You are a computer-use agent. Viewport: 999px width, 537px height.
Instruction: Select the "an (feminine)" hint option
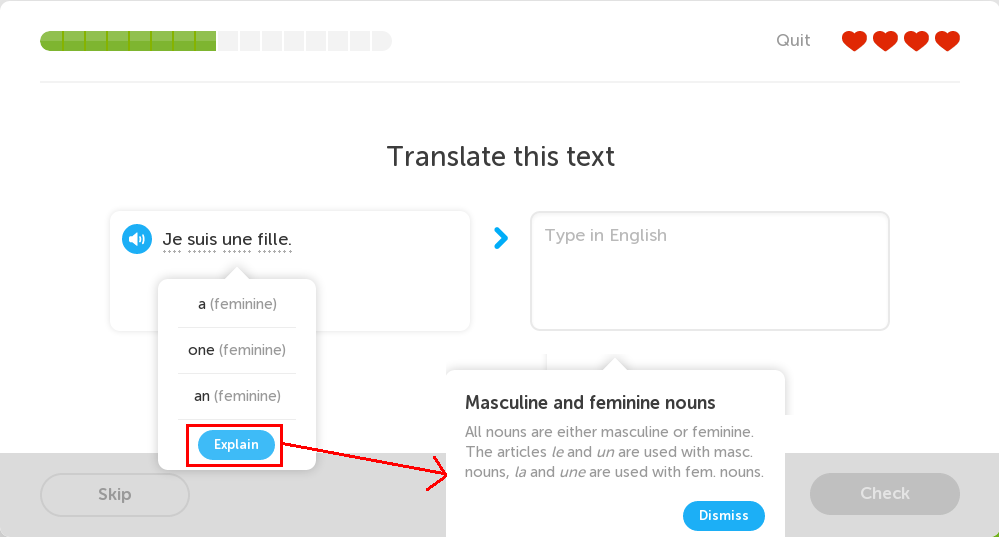tap(237, 396)
